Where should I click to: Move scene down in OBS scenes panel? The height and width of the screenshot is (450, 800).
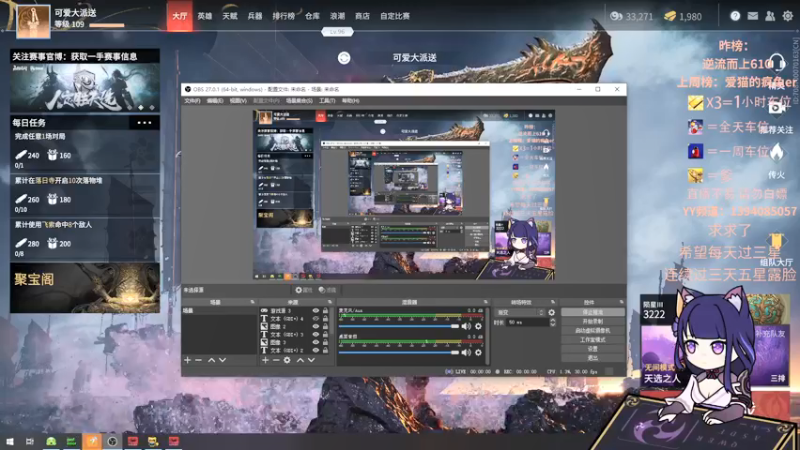tap(222, 360)
